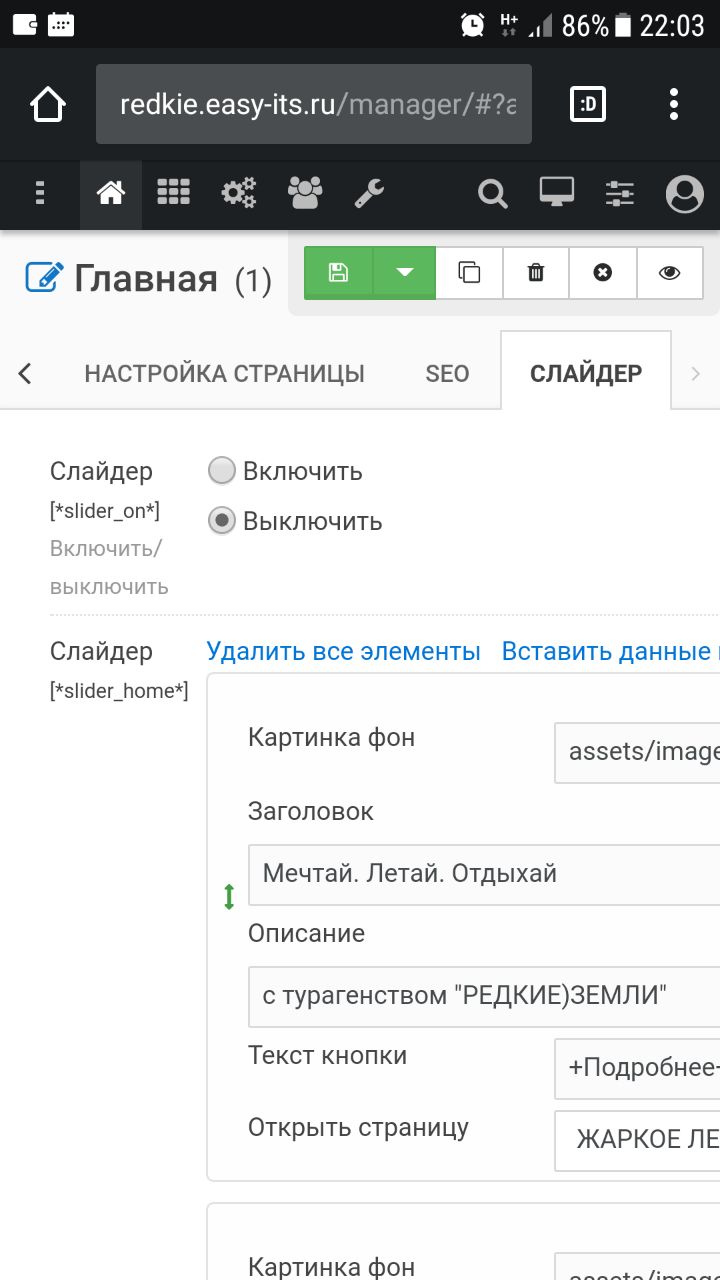The height and width of the screenshot is (1280, 720).
Task: Grab the green reorder handle
Action: click(229, 897)
